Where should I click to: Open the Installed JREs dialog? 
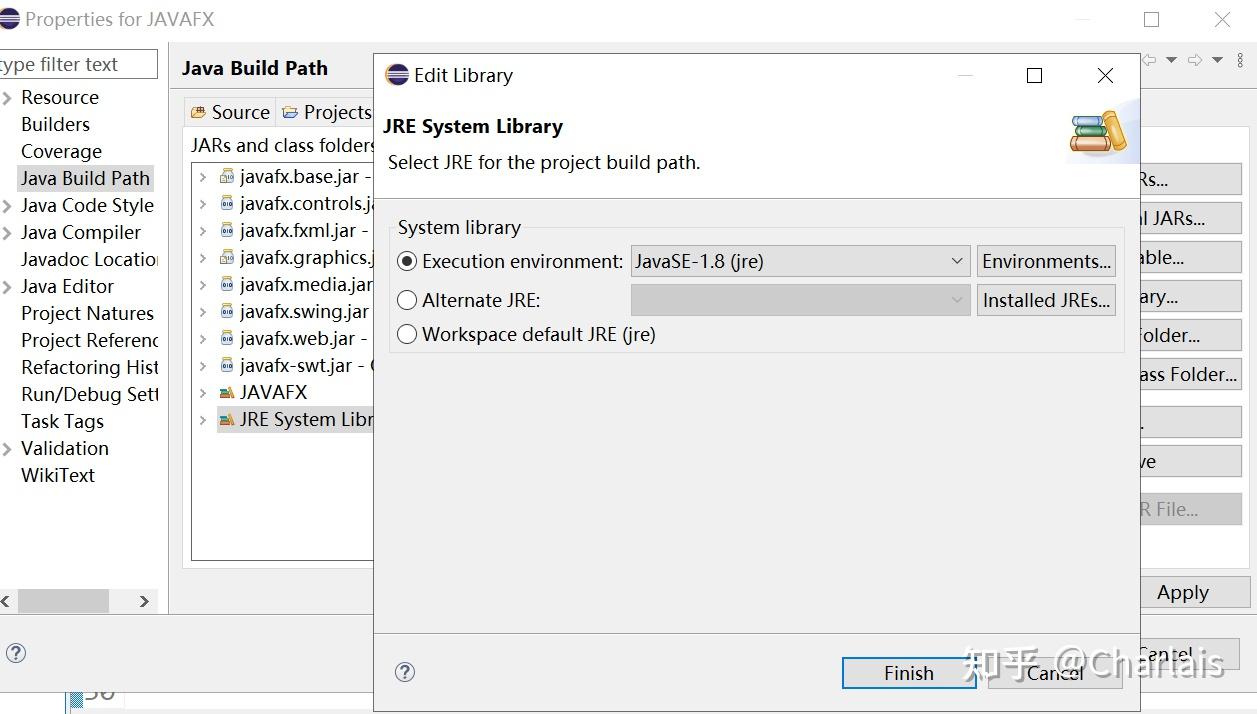coord(1046,300)
